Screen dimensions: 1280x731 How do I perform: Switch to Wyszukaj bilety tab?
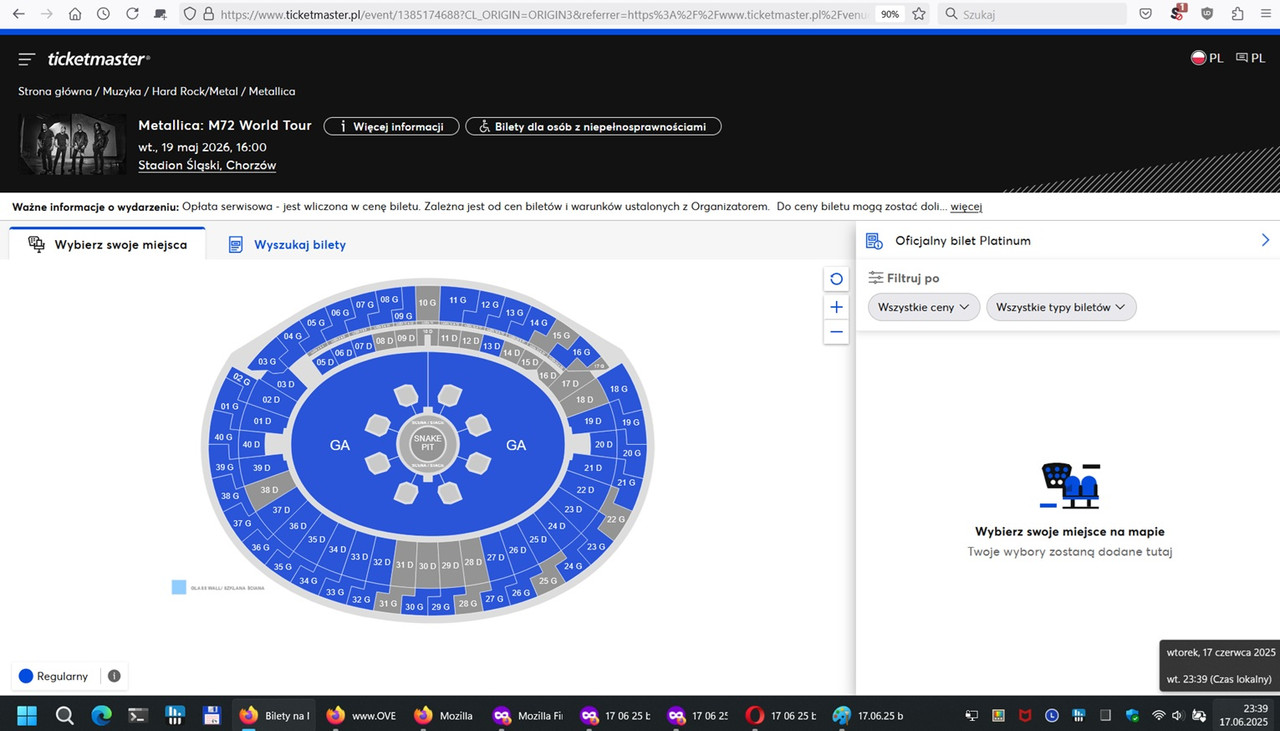point(287,244)
